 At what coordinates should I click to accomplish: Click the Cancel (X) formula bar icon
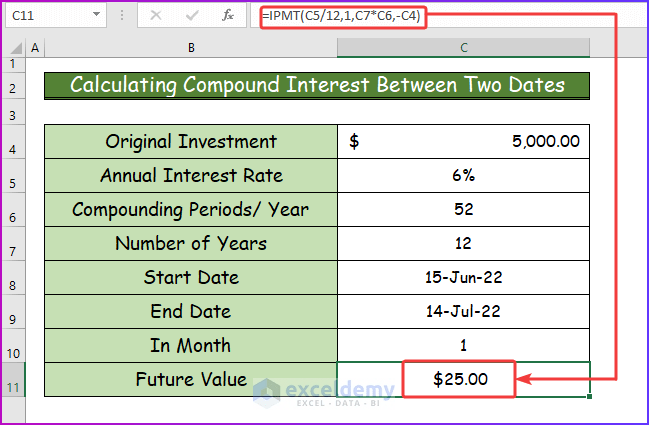156,16
